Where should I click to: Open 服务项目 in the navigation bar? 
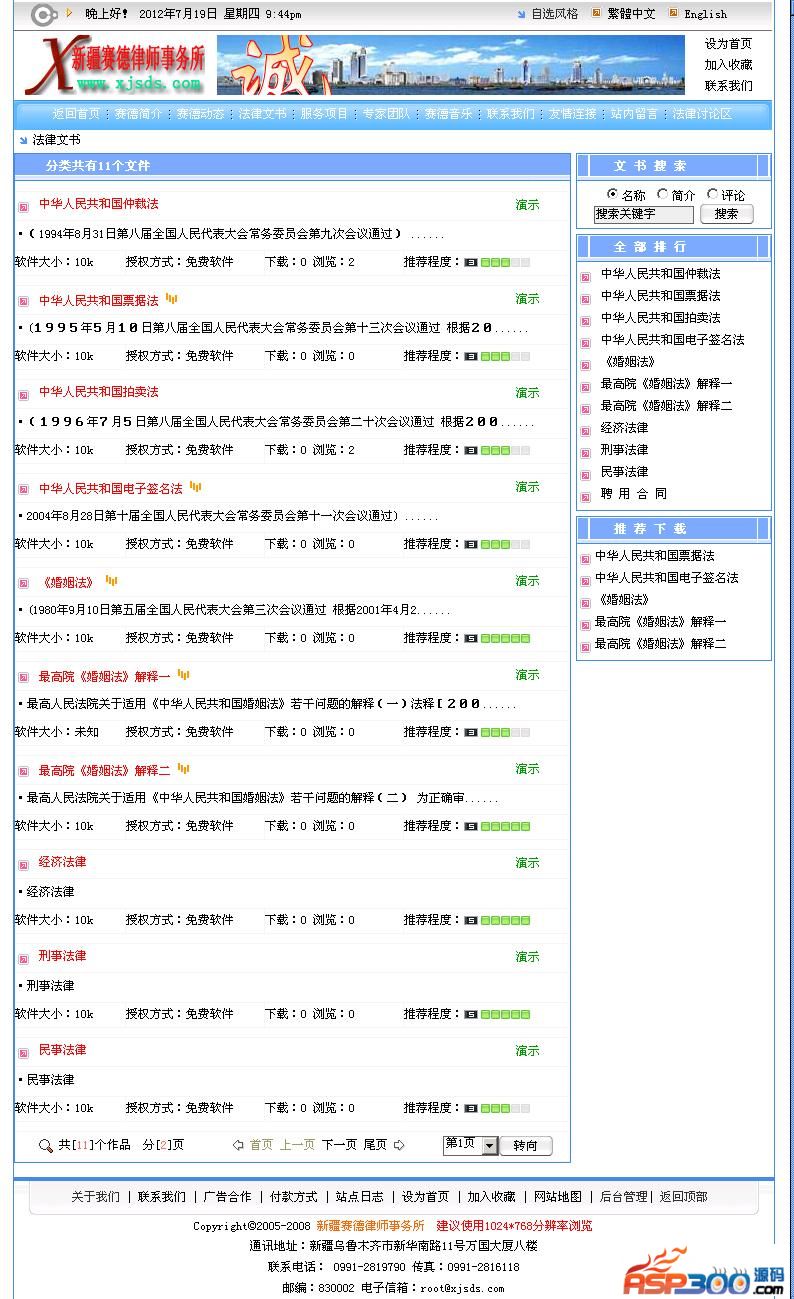coord(324,114)
